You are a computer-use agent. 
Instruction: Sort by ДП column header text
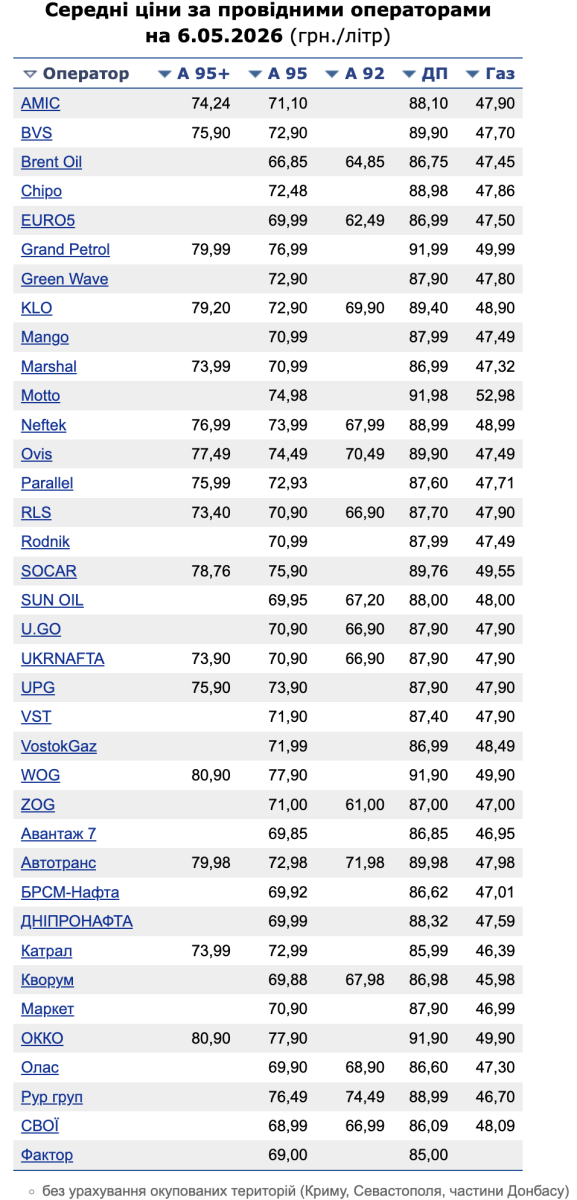tap(434, 74)
